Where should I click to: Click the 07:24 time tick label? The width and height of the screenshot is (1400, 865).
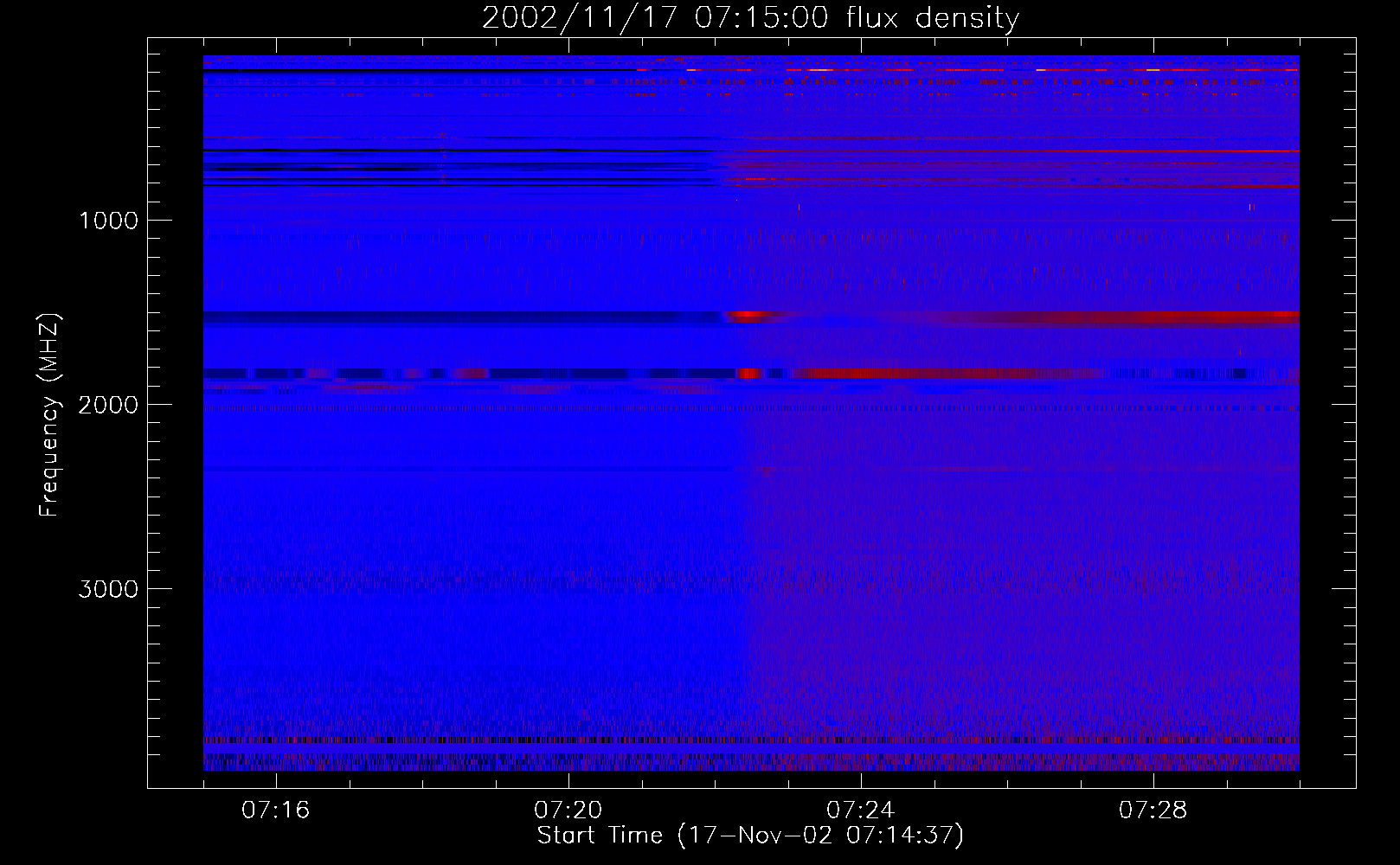point(861,811)
